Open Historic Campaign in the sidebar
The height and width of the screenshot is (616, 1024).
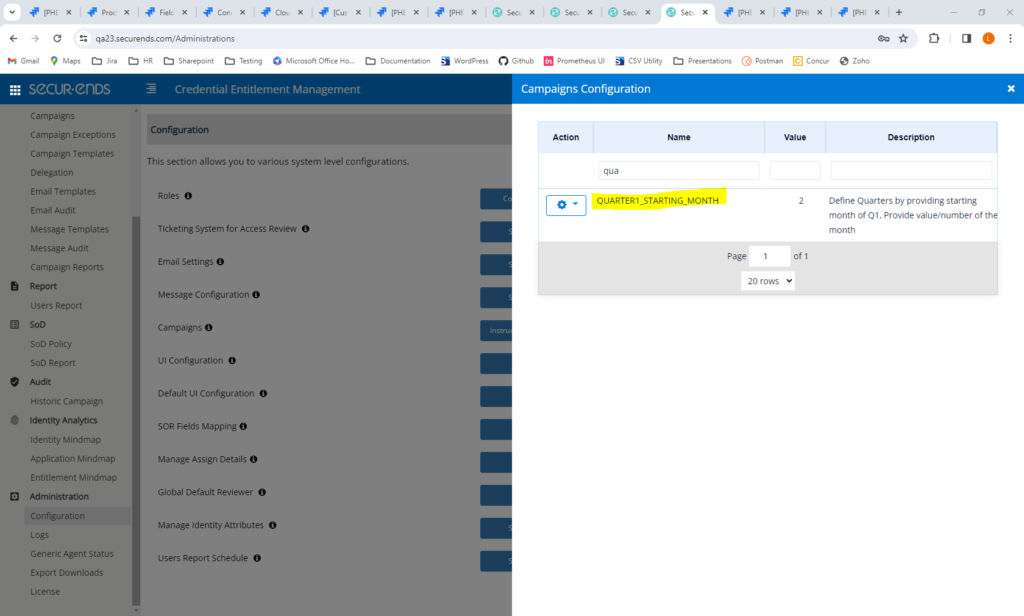[x=67, y=401]
